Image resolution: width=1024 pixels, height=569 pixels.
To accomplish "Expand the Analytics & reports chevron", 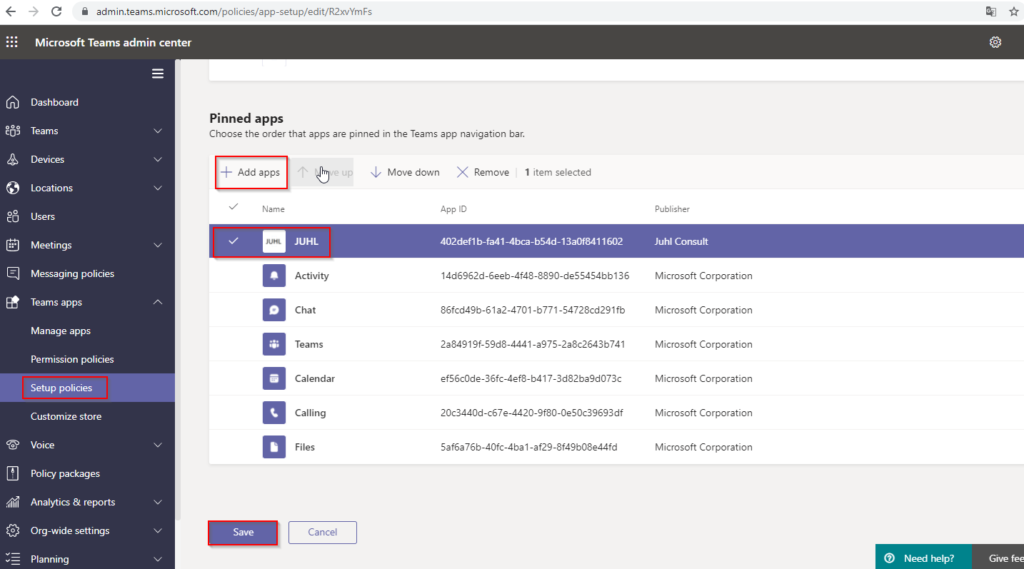I will [158, 502].
